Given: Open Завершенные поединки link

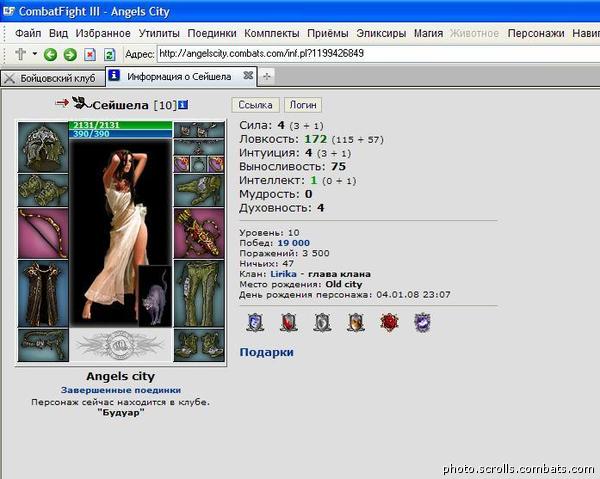Looking at the screenshot, I should (121, 390).
